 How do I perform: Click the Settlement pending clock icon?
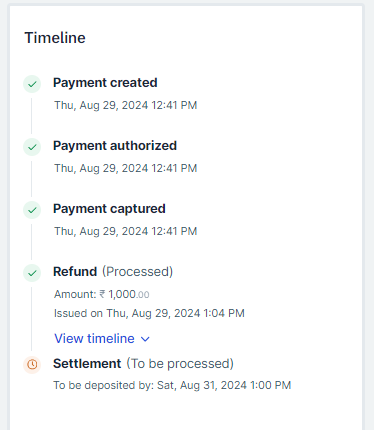point(32,364)
